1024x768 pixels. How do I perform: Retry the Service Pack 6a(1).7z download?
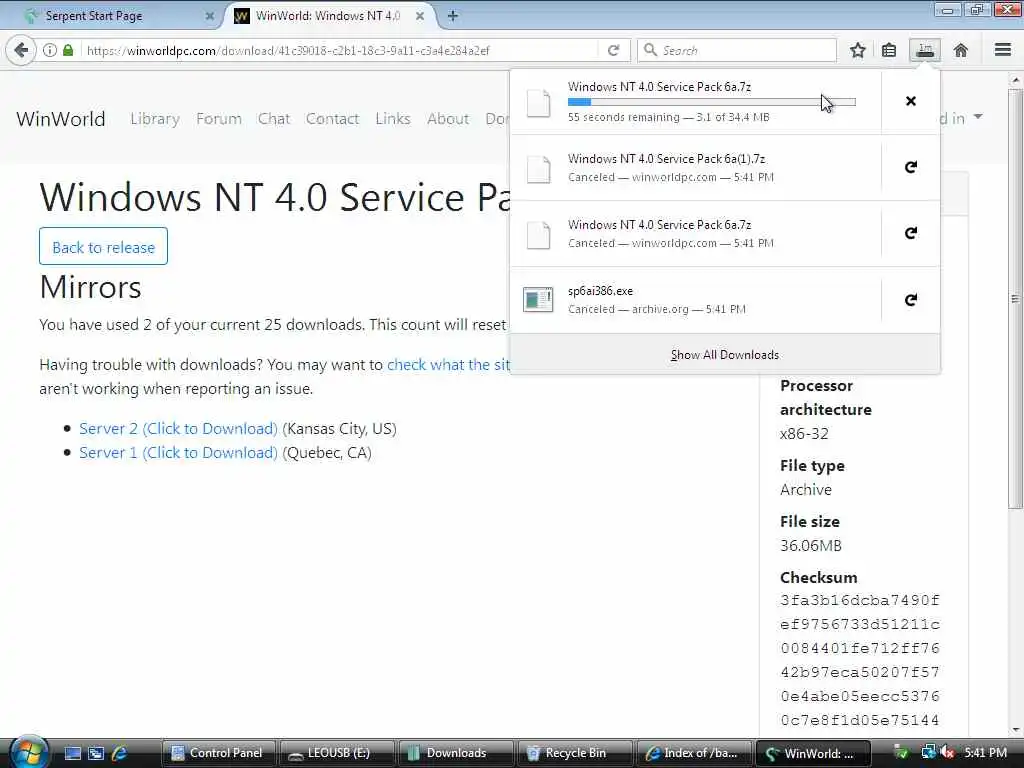coord(911,167)
